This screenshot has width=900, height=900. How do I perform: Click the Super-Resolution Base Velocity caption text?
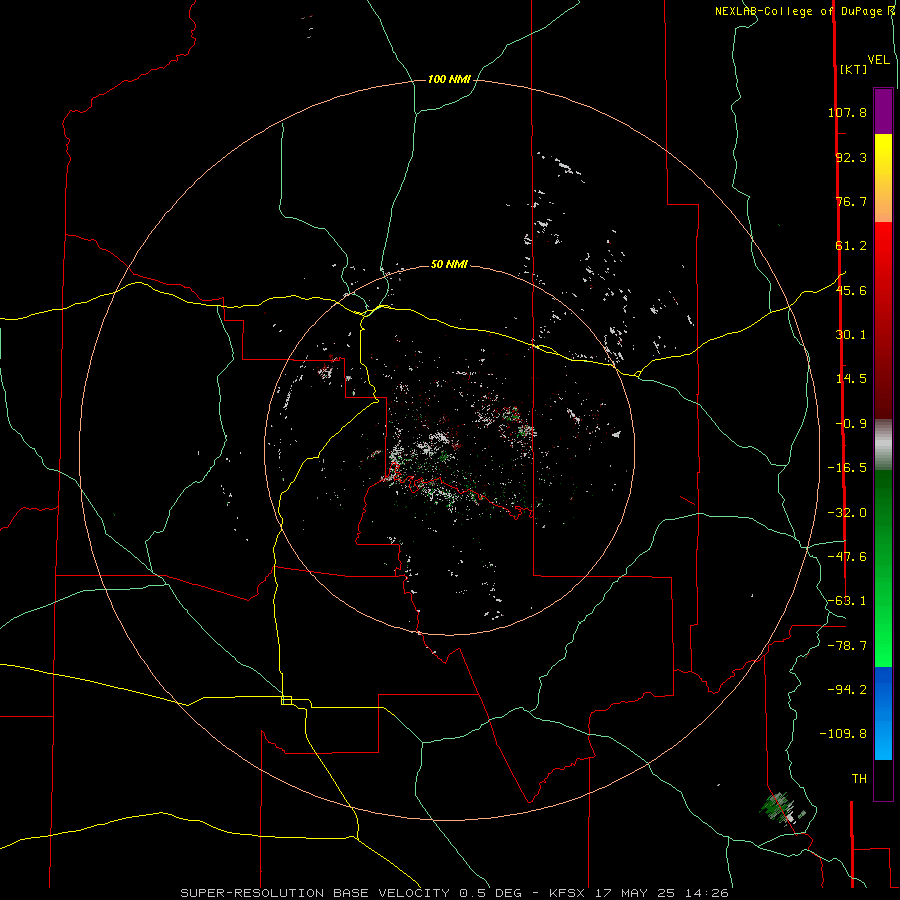coord(454,893)
